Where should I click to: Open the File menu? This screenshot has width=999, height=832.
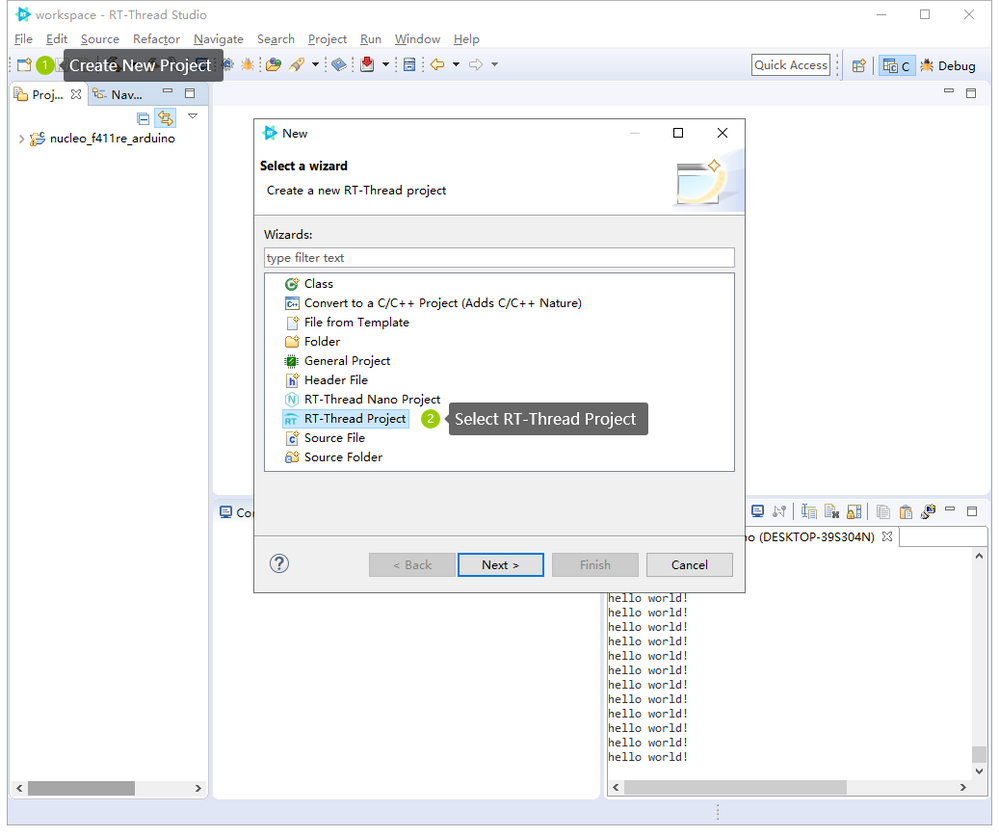click(x=23, y=39)
